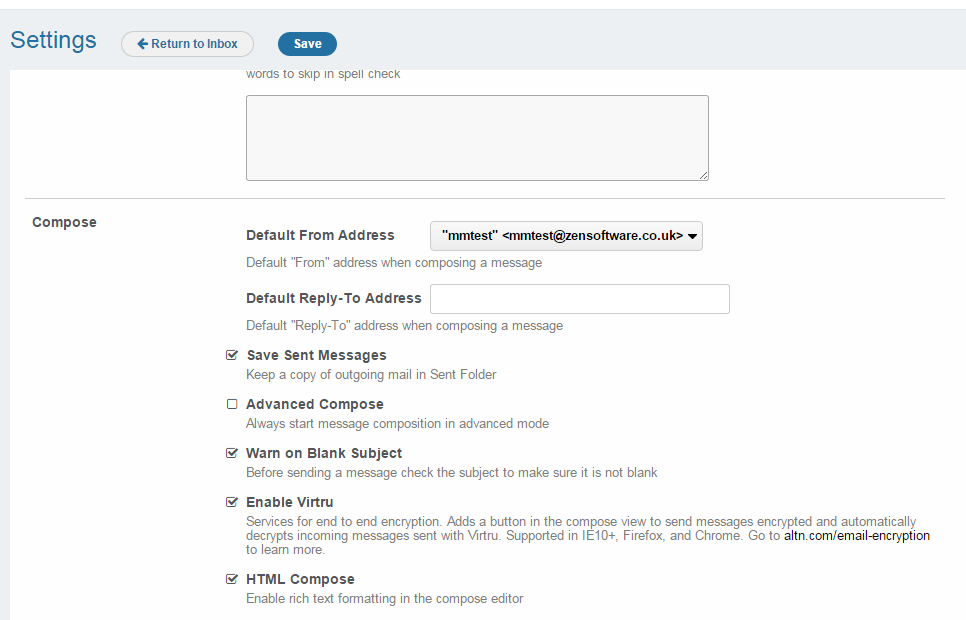966x620 pixels.
Task: Uncheck the HTML Compose option
Action: (x=232, y=579)
